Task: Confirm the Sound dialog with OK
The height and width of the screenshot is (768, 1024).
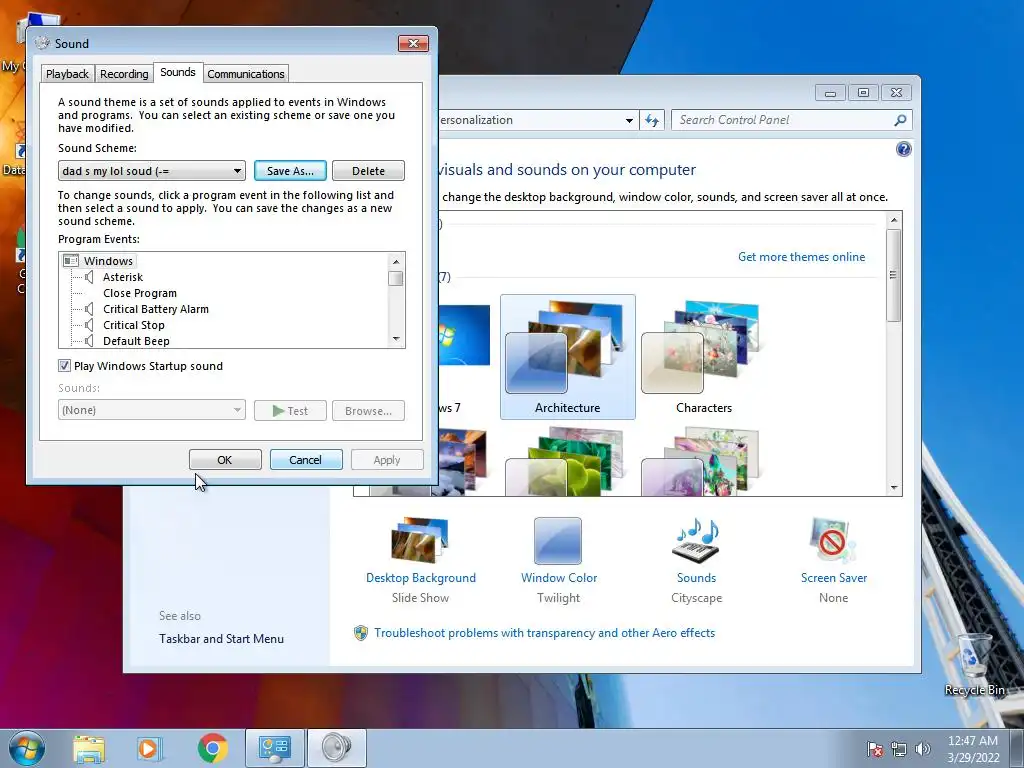Action: tap(225, 460)
